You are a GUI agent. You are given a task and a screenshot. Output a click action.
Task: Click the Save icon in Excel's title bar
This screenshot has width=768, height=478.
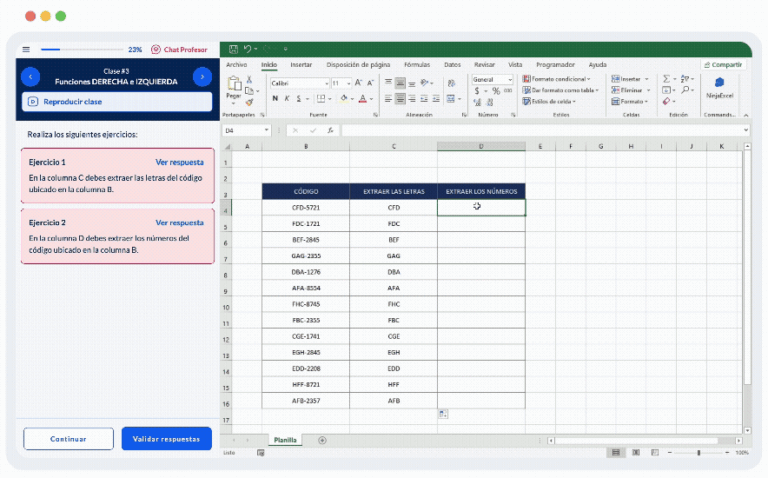(x=233, y=49)
